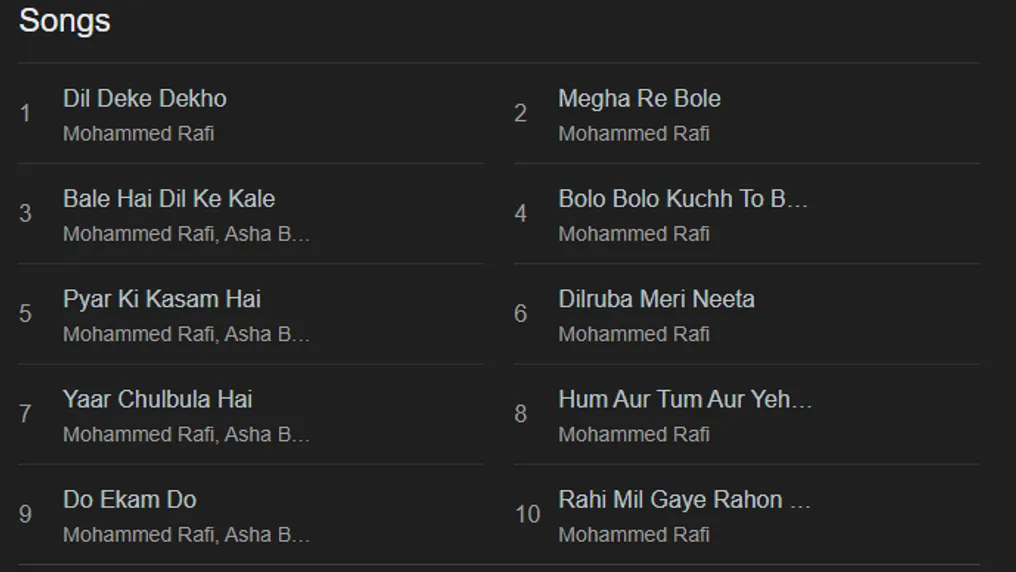1016x572 pixels.
Task: Open the track Dilruba Meri Neeta
Action: click(x=656, y=299)
